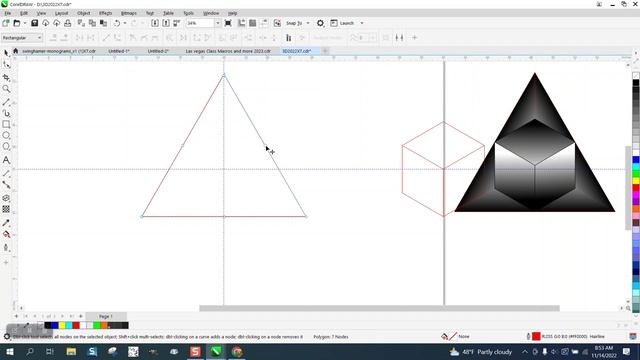The image size is (640, 360).
Task: Open taskbar Search
Action: pyautogui.click(x=30, y=351)
